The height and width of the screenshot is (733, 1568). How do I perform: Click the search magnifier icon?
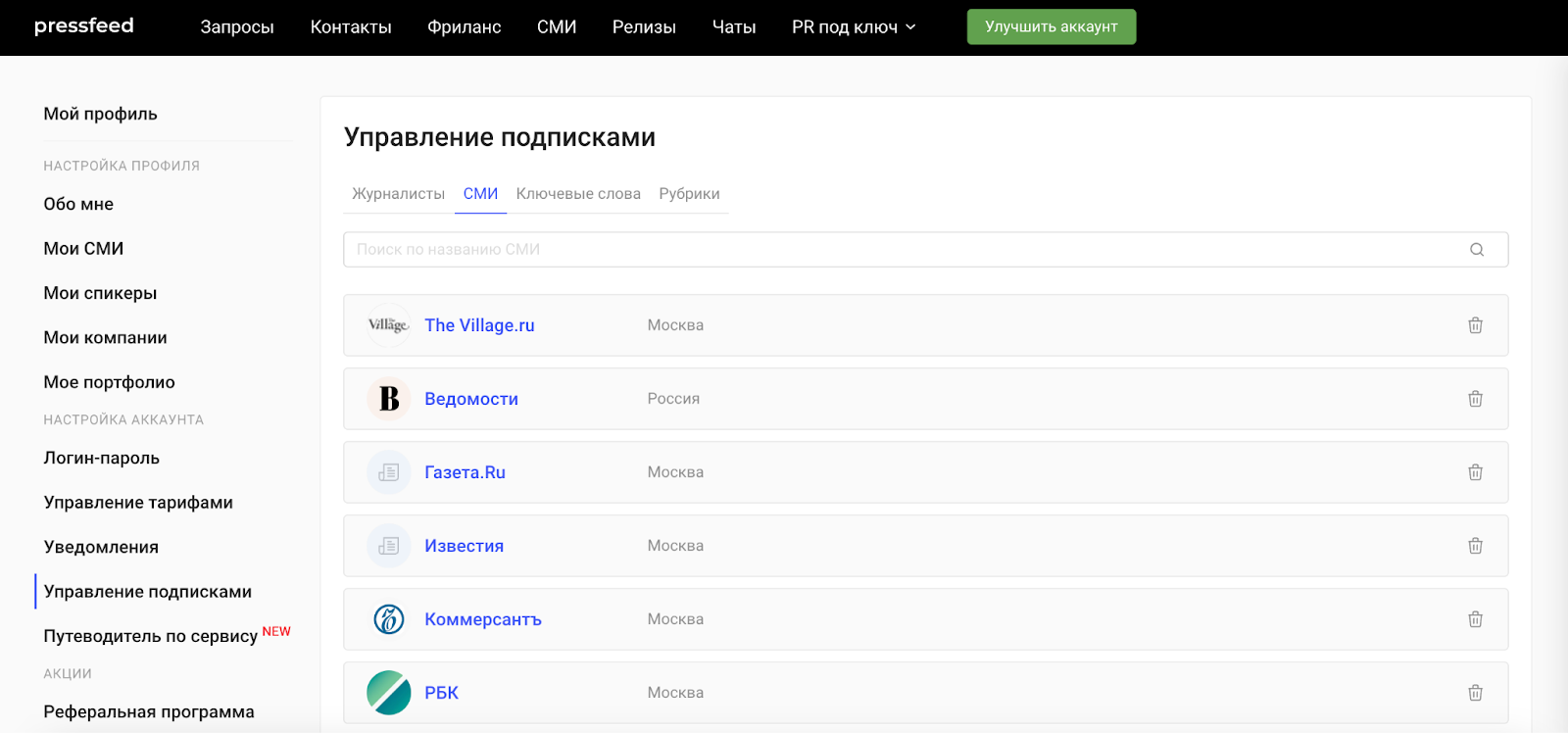(1477, 250)
